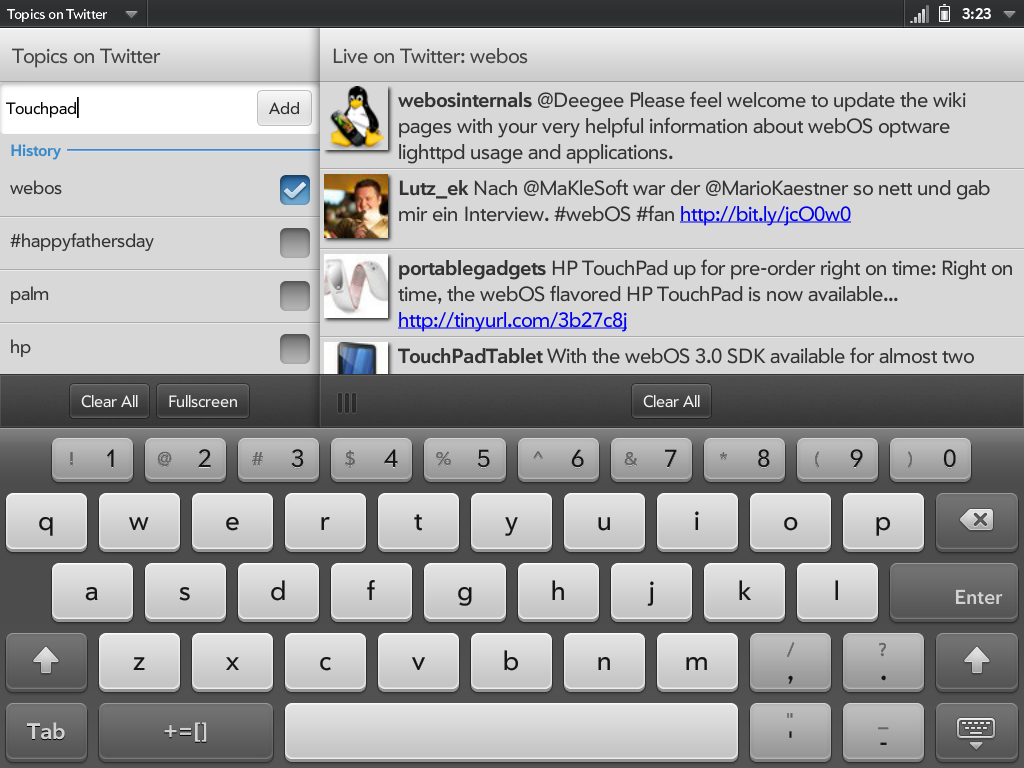Tap the p letter key
Image resolution: width=1024 pixels, height=768 pixels.
[884, 521]
